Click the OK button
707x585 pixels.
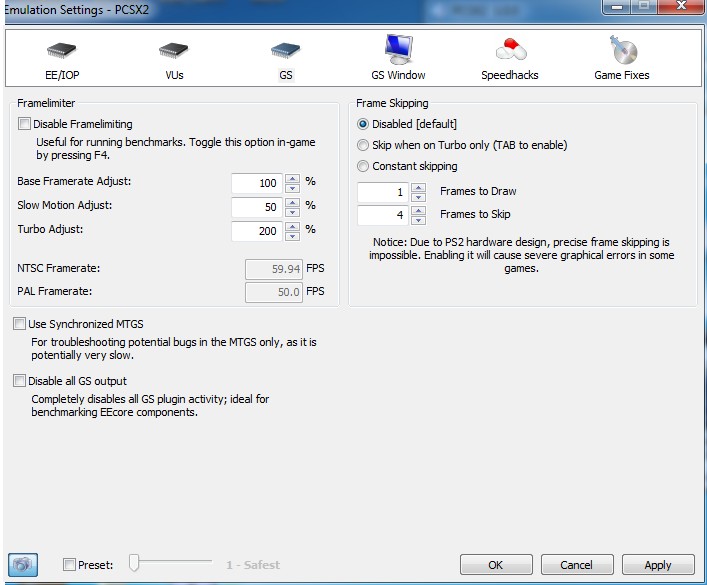coord(496,565)
